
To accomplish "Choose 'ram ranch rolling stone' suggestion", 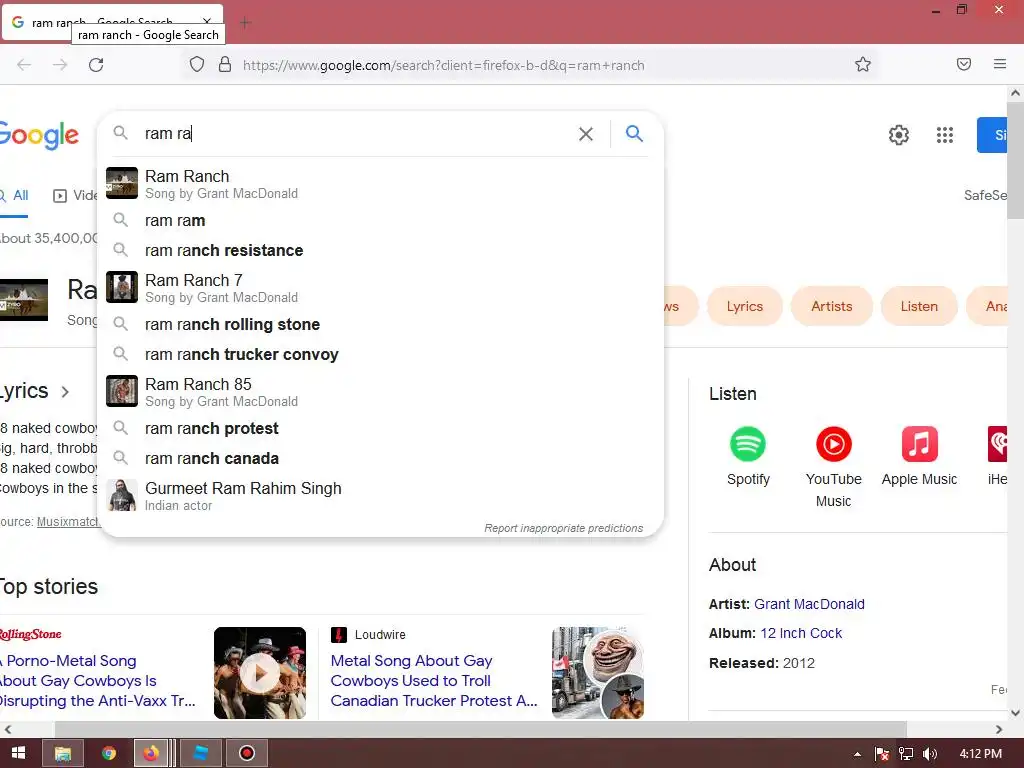I will (x=380, y=325).
